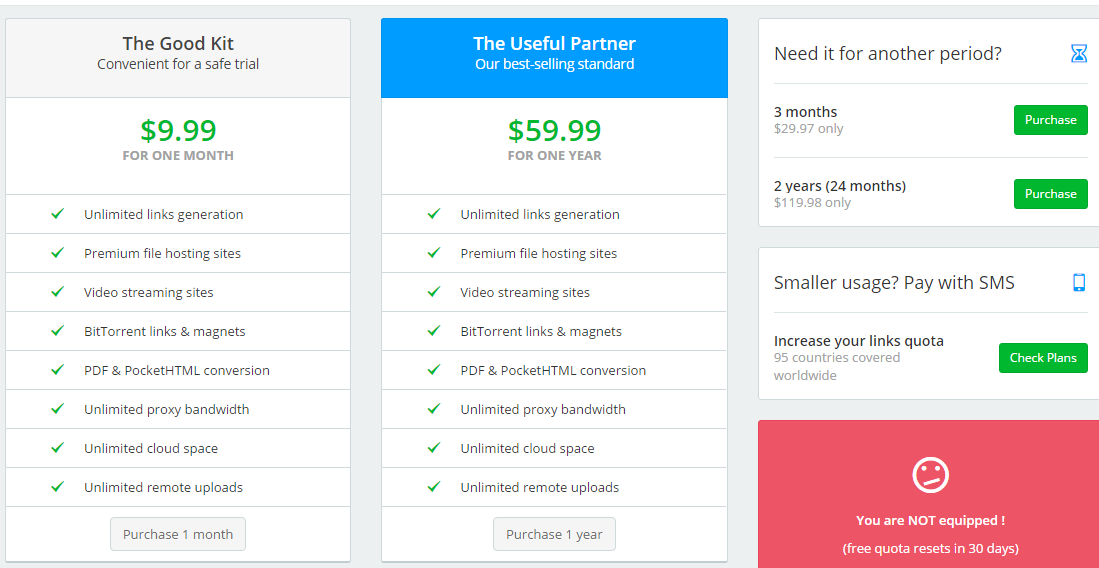This screenshot has width=1099, height=568.
Task: Click the Purchase 1 year button
Action: click(x=554, y=534)
